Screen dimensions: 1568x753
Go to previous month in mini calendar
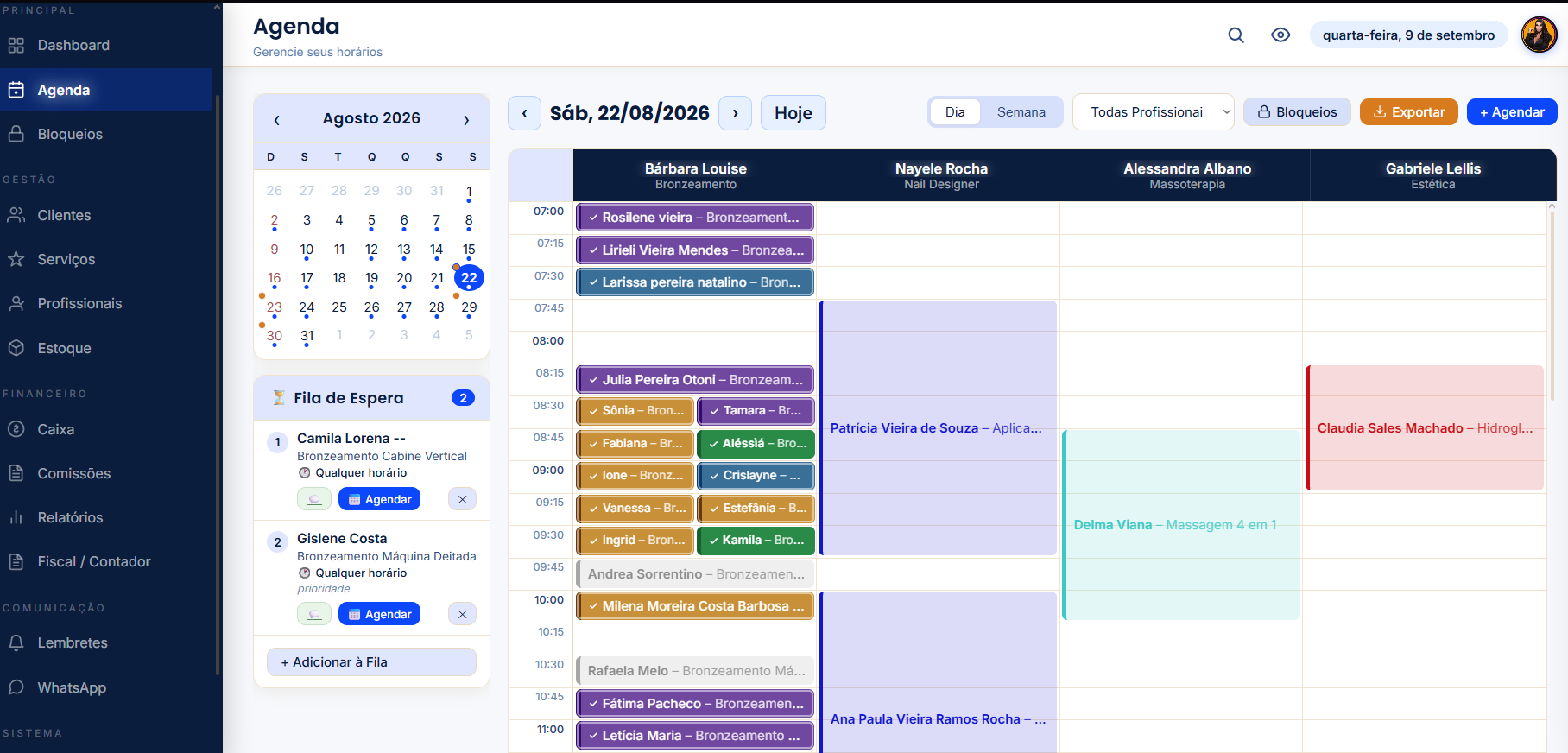click(276, 120)
